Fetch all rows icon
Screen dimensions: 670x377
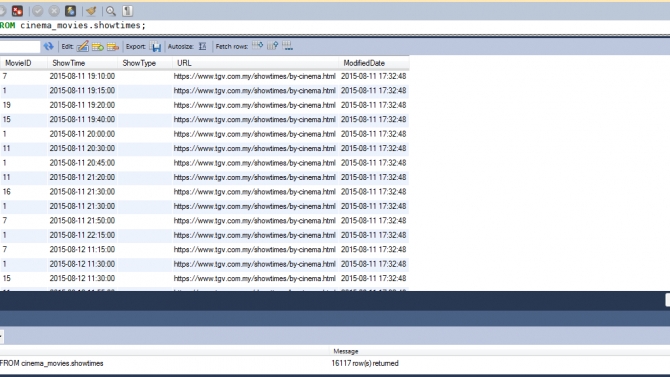tap(272, 46)
